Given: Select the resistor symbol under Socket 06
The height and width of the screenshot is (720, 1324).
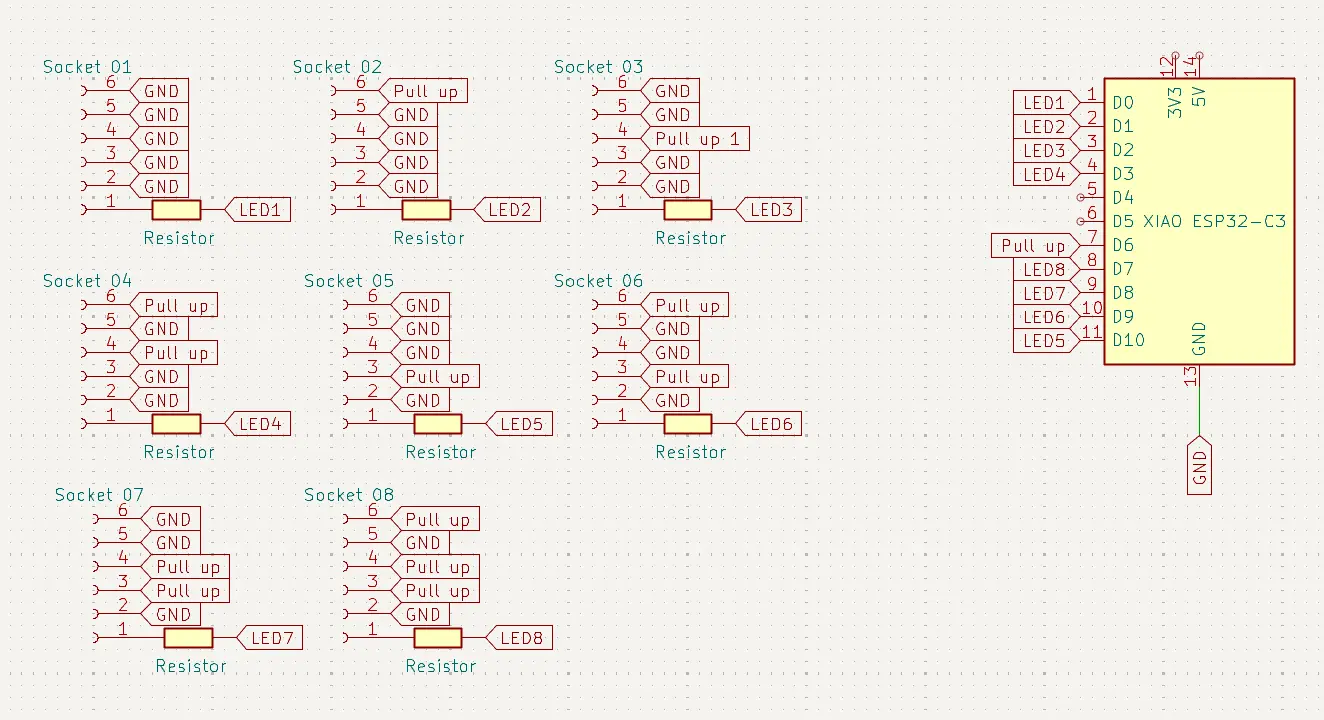Looking at the screenshot, I should click(x=688, y=424).
